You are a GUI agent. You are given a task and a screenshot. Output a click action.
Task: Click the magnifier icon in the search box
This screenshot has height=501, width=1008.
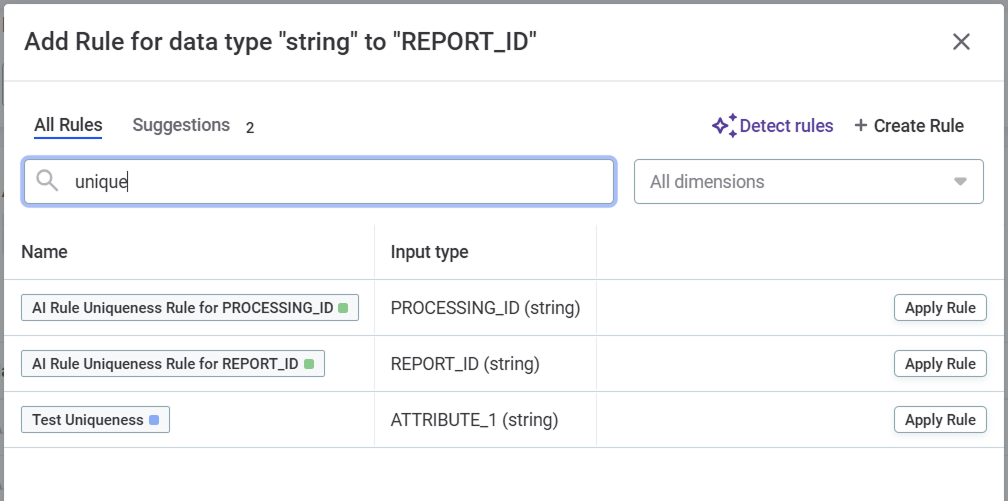click(47, 181)
